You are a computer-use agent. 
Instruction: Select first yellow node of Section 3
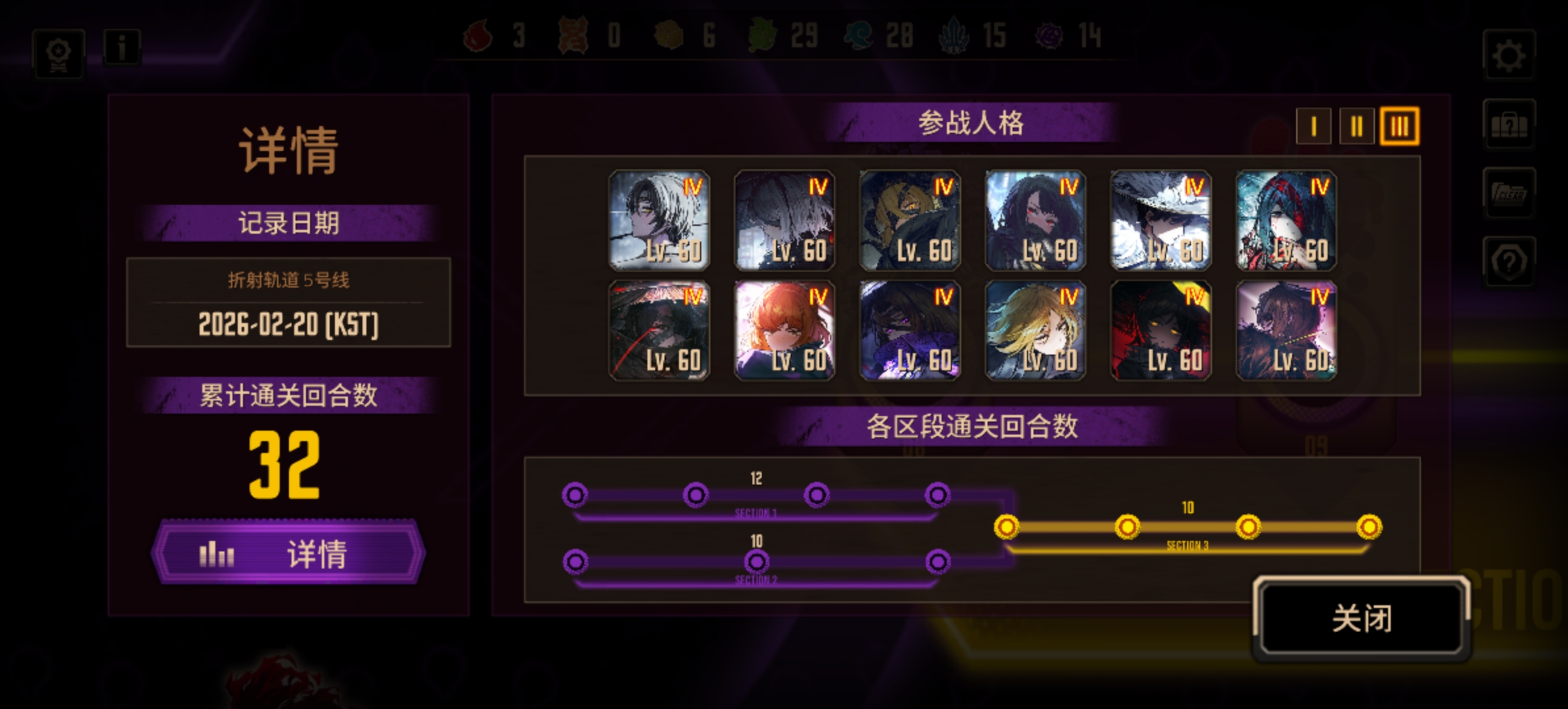click(x=1006, y=526)
